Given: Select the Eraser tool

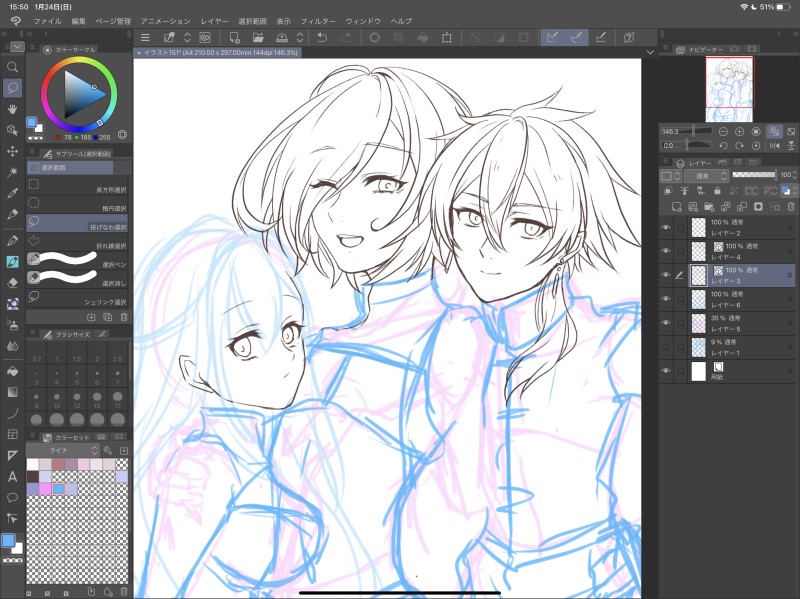Looking at the screenshot, I should pyautogui.click(x=13, y=283).
